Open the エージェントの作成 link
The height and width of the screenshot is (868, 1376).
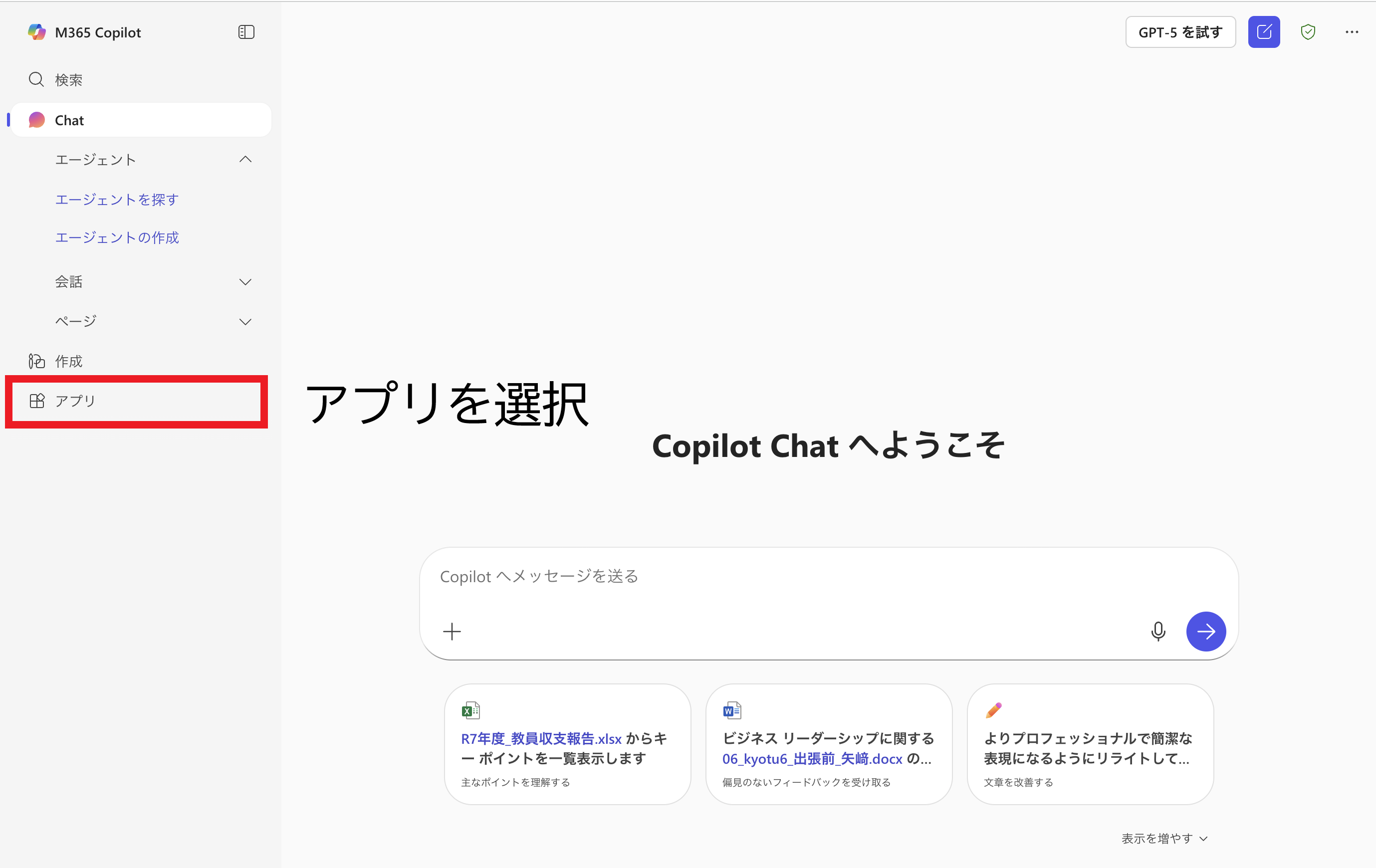tap(117, 237)
